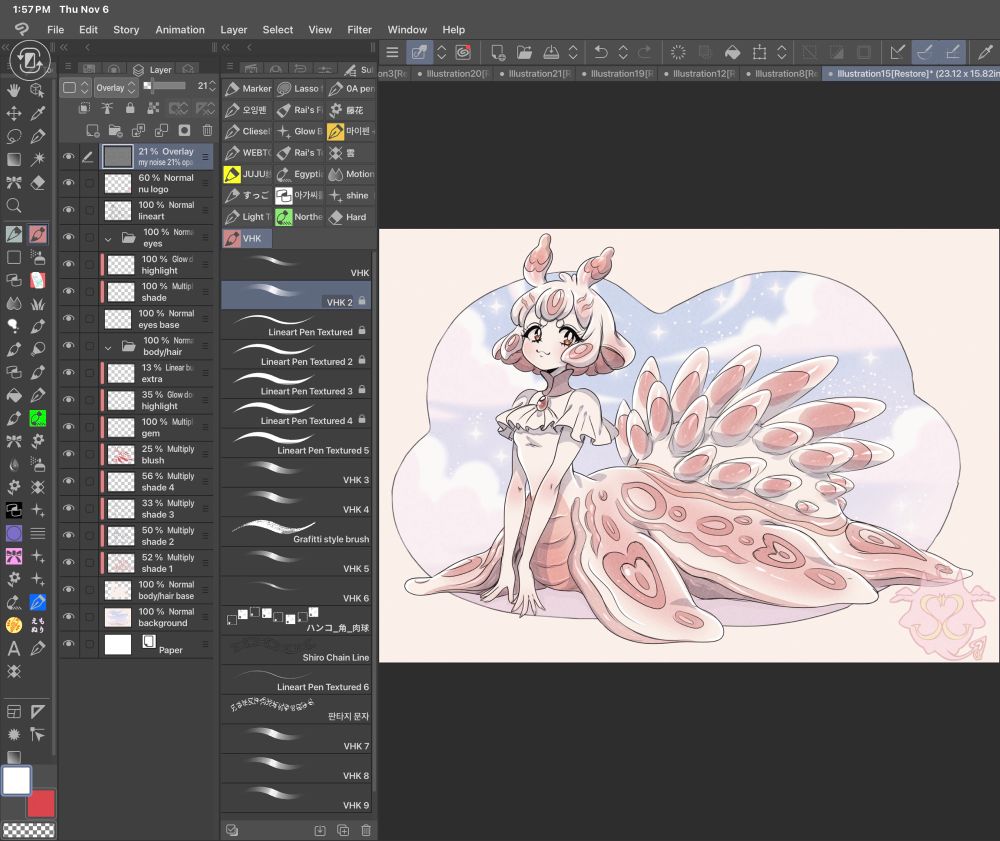Check the box beside nu logo layer

(x=90, y=184)
